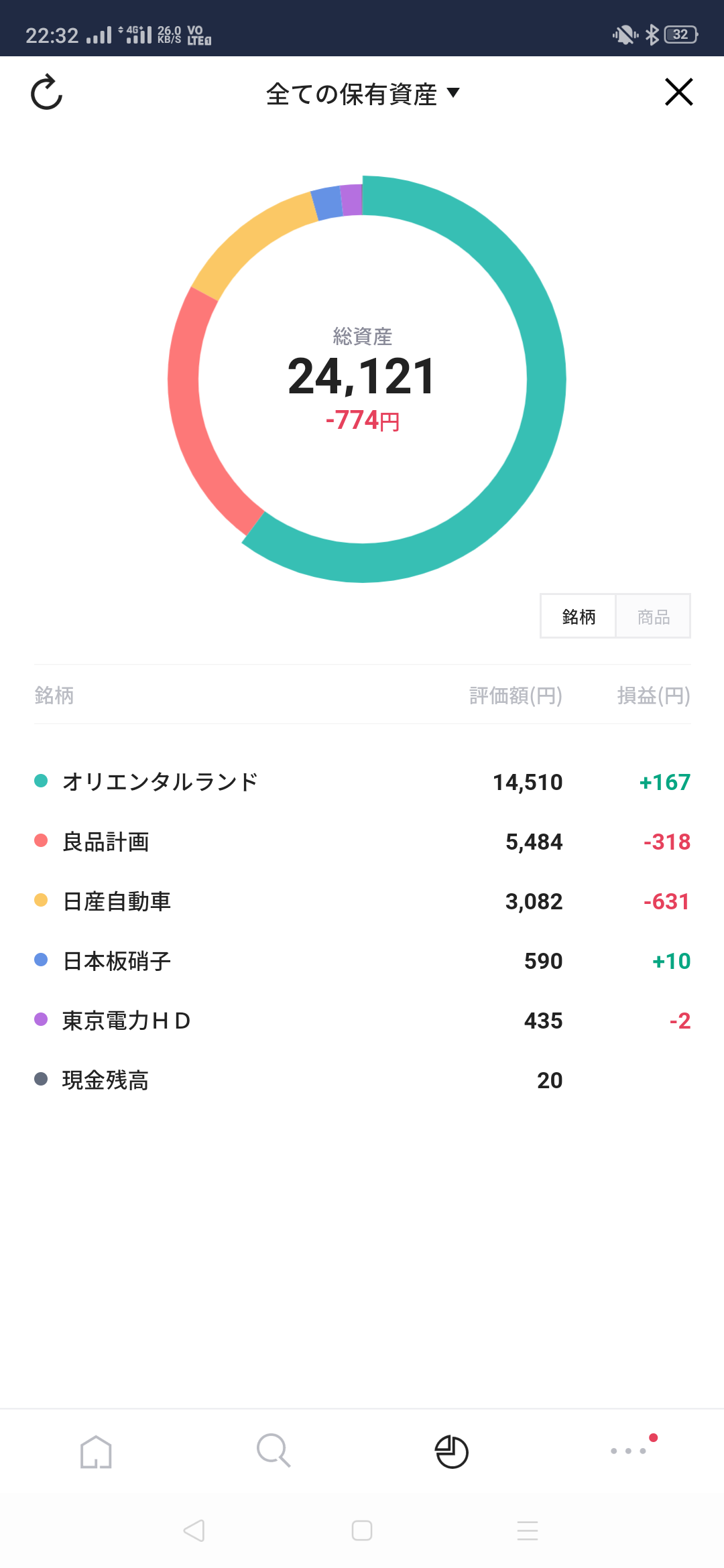Tap the refresh icon
The height and width of the screenshot is (1568, 724).
point(47,92)
